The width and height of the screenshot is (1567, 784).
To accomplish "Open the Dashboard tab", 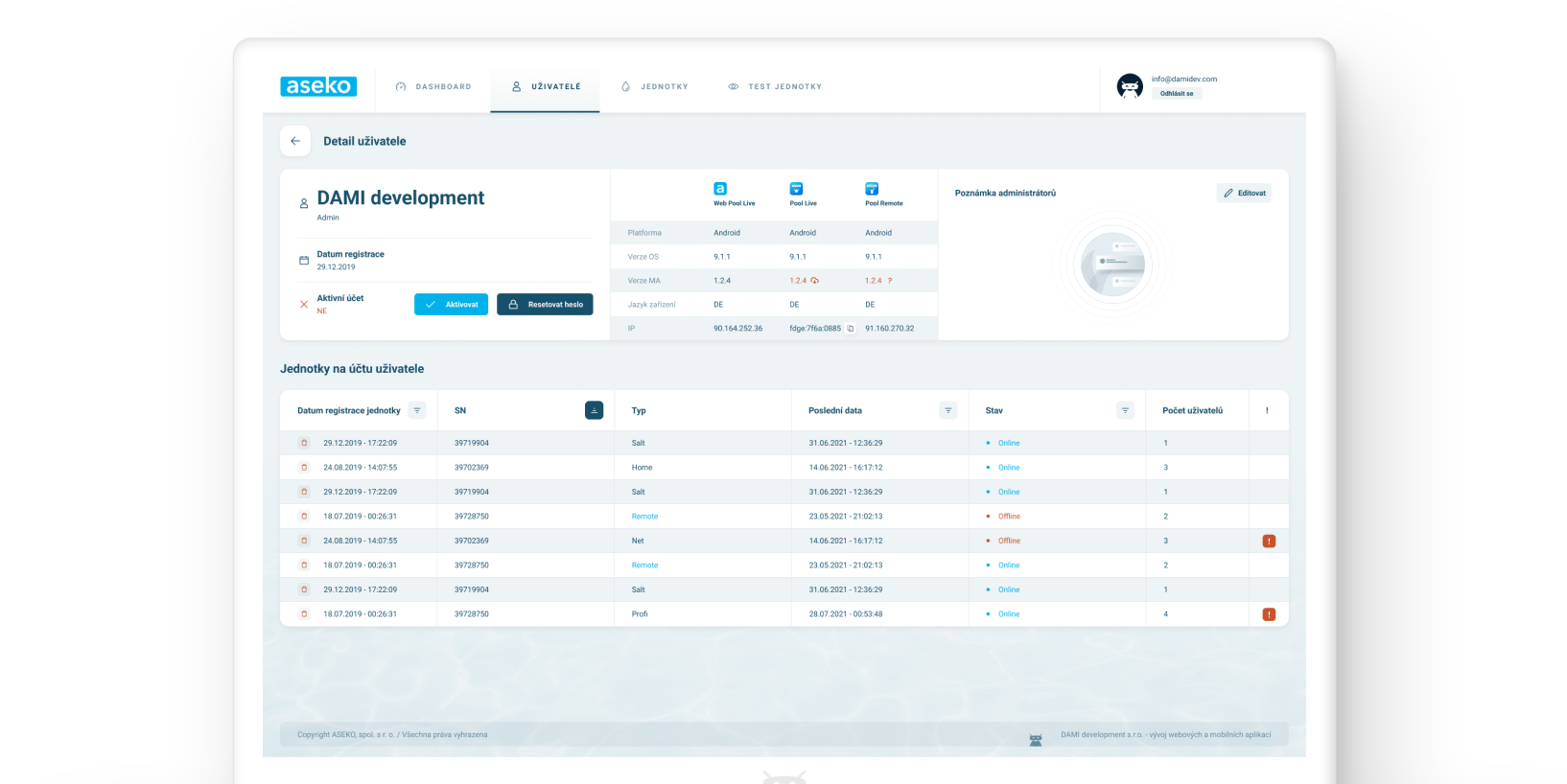I will [433, 86].
